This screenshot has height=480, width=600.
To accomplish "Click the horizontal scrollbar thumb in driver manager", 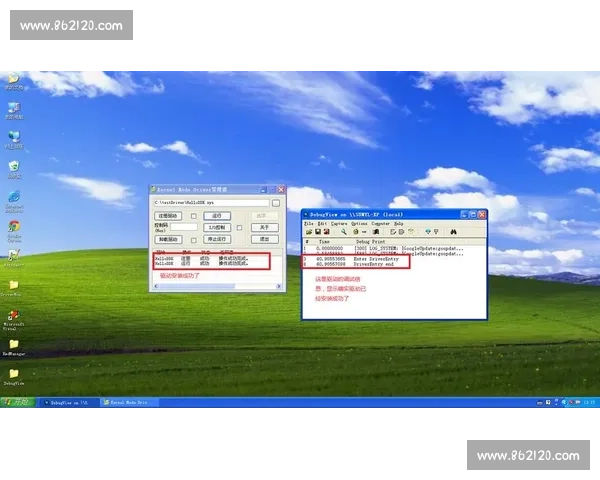I will click(197, 286).
